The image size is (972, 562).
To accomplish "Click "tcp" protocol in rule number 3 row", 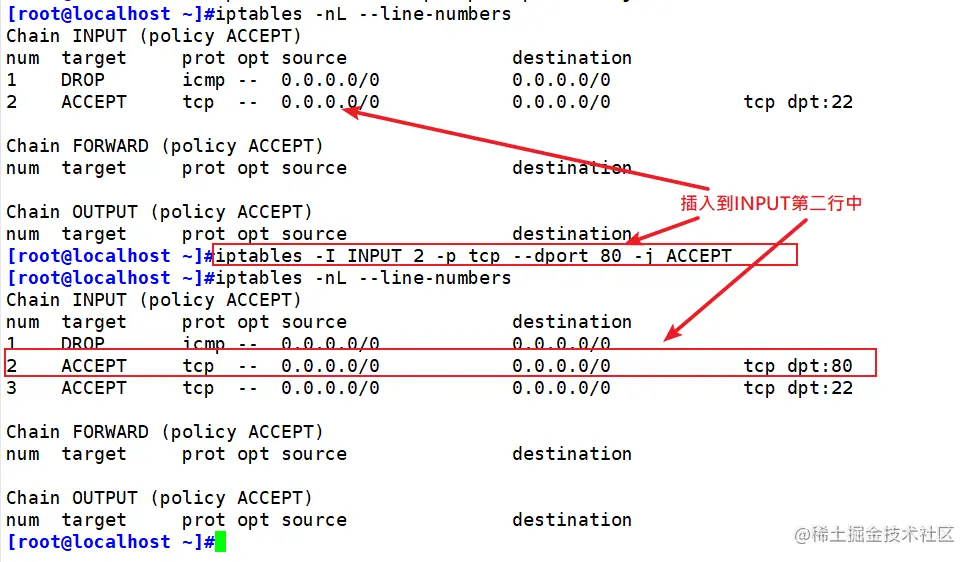I will point(198,389).
